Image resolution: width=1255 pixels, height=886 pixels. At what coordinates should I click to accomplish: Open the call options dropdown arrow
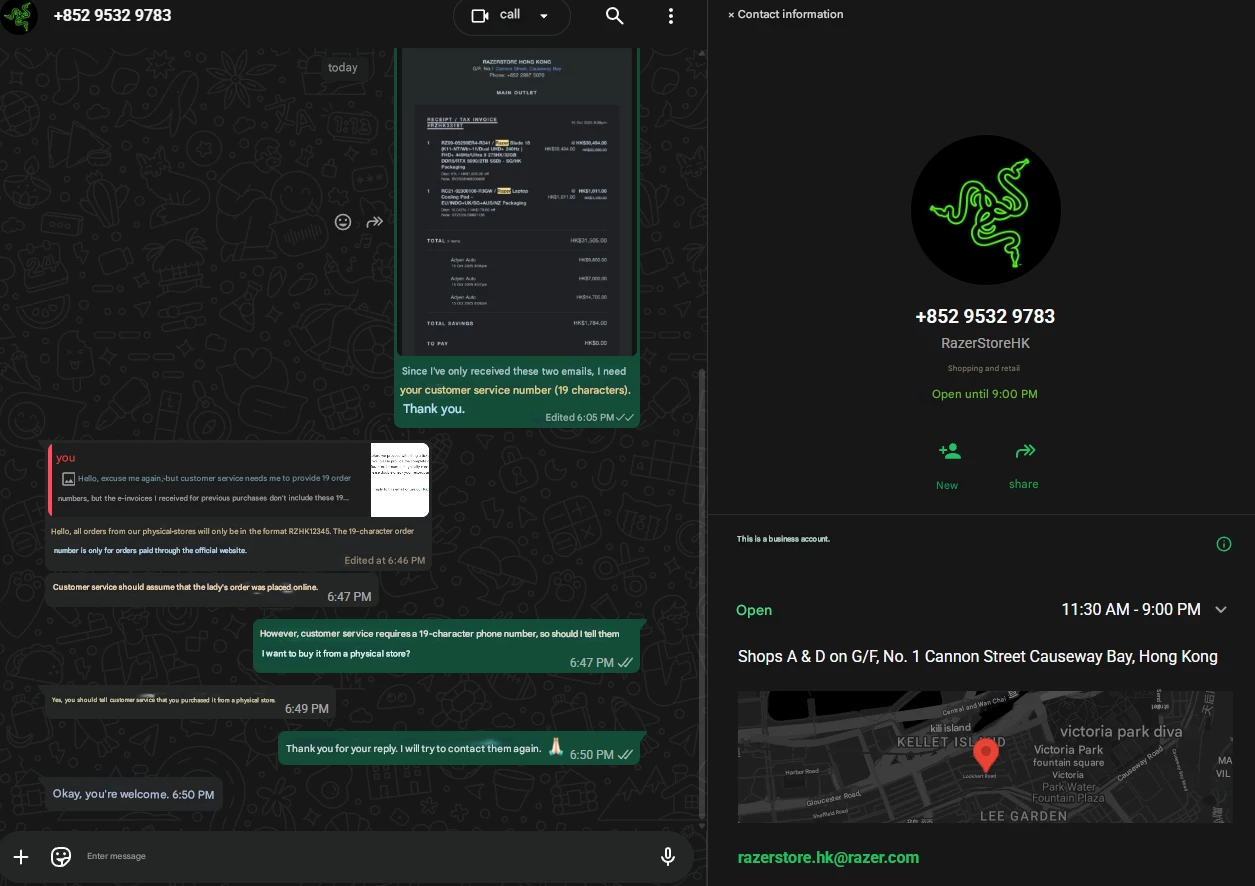[544, 16]
